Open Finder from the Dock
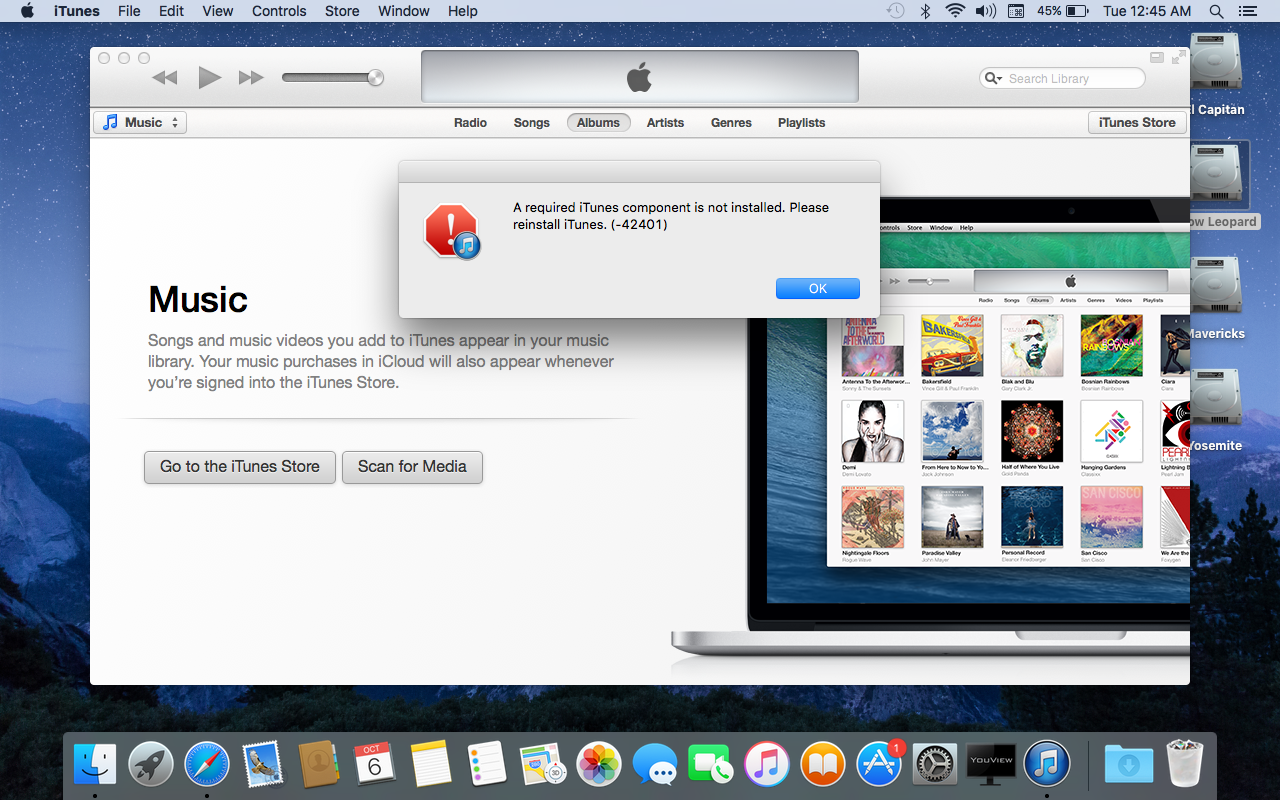Viewport: 1280px width, 800px height. 95,765
